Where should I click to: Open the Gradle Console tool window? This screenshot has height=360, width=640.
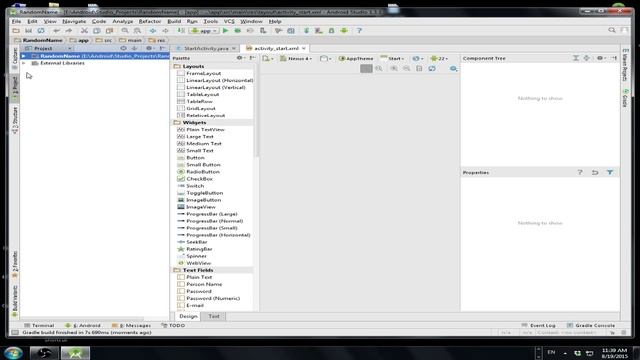point(591,326)
